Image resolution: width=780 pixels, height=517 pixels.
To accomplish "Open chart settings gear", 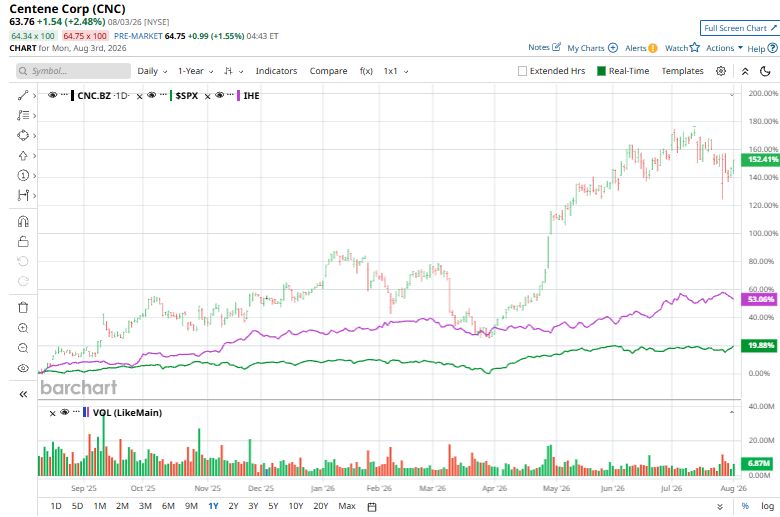I will click(x=721, y=71).
